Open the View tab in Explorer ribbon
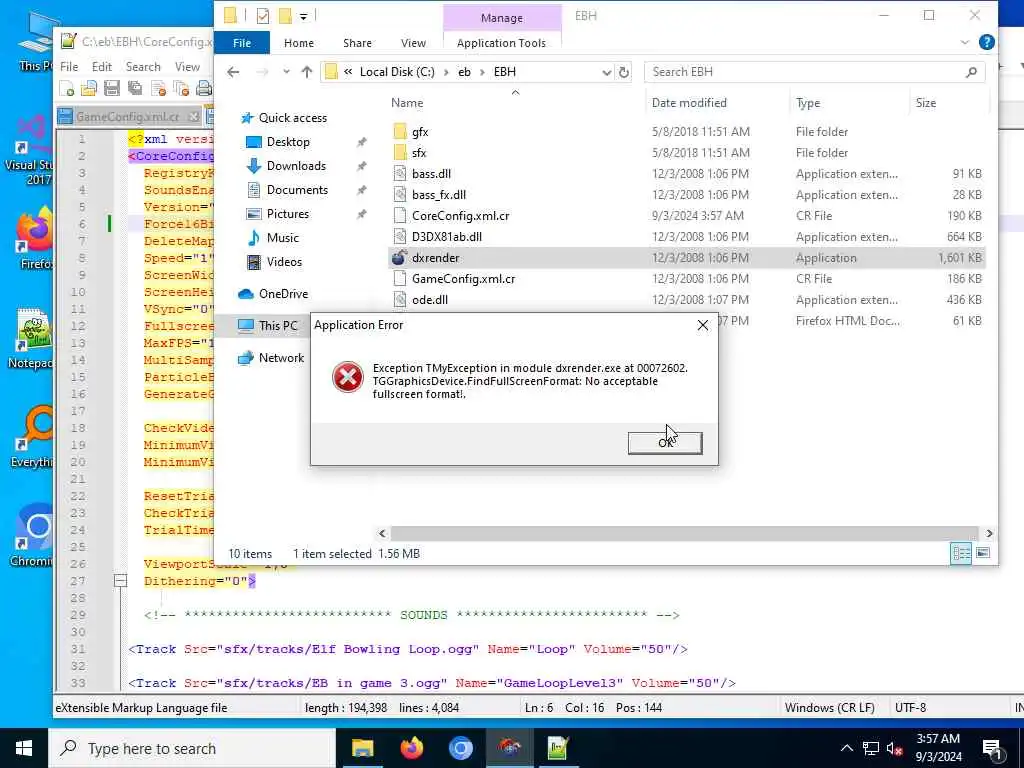The width and height of the screenshot is (1024, 768). pyautogui.click(x=413, y=42)
